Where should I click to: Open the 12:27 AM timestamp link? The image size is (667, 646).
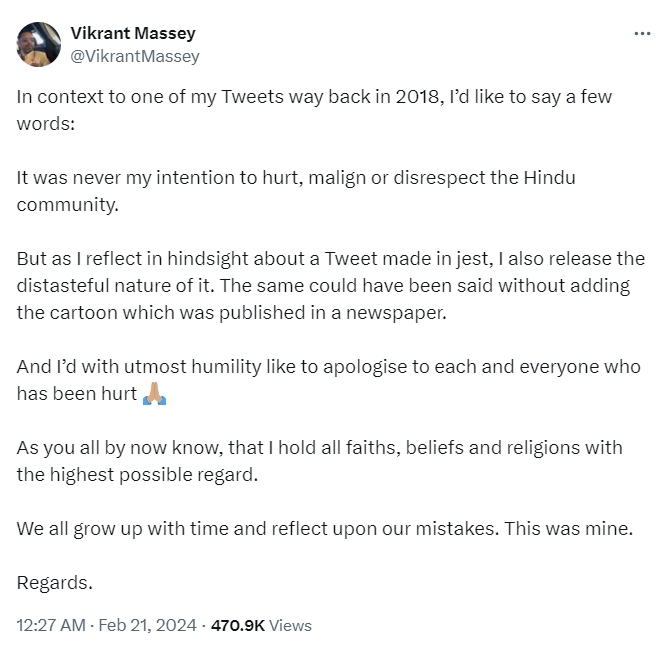(x=51, y=625)
